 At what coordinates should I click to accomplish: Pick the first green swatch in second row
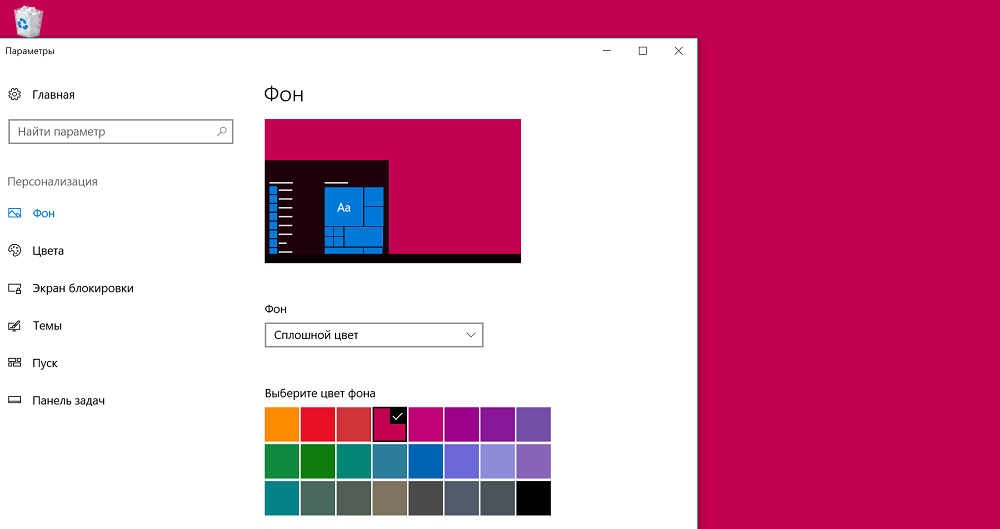pyautogui.click(x=282, y=461)
